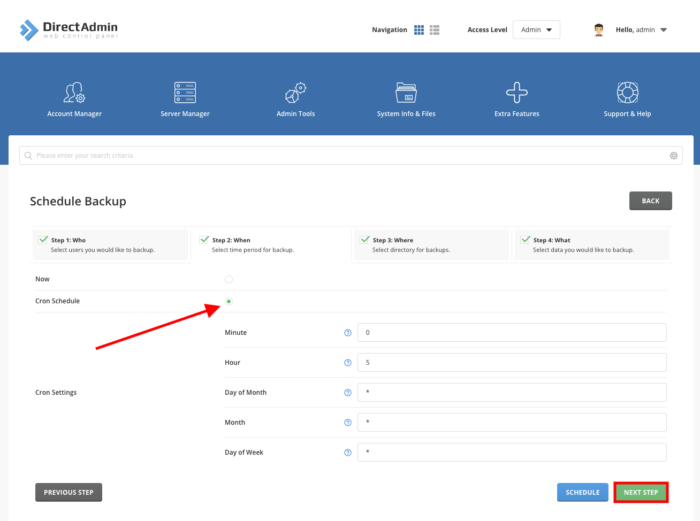Select the Now radio button
Viewport: 700px width, 521px height.
(229, 279)
